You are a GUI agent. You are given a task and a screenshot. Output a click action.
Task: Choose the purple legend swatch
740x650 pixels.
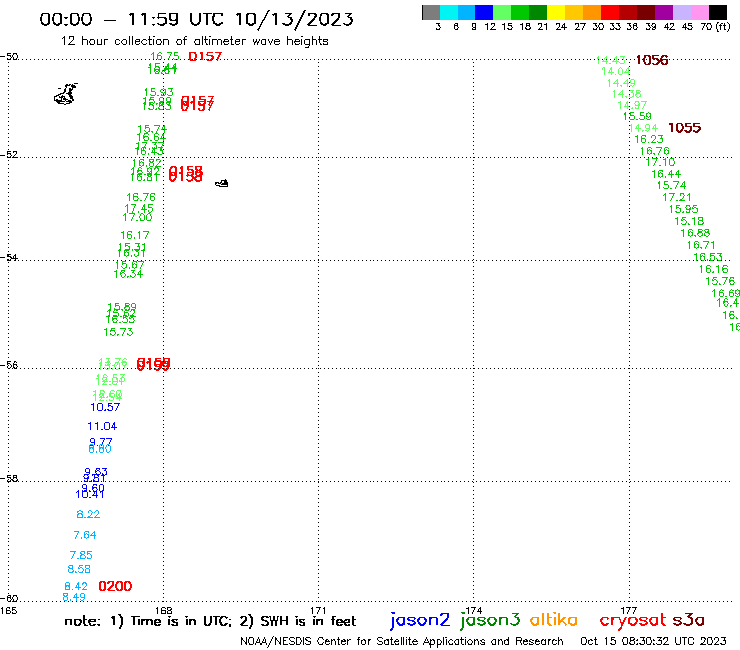[x=664, y=12]
